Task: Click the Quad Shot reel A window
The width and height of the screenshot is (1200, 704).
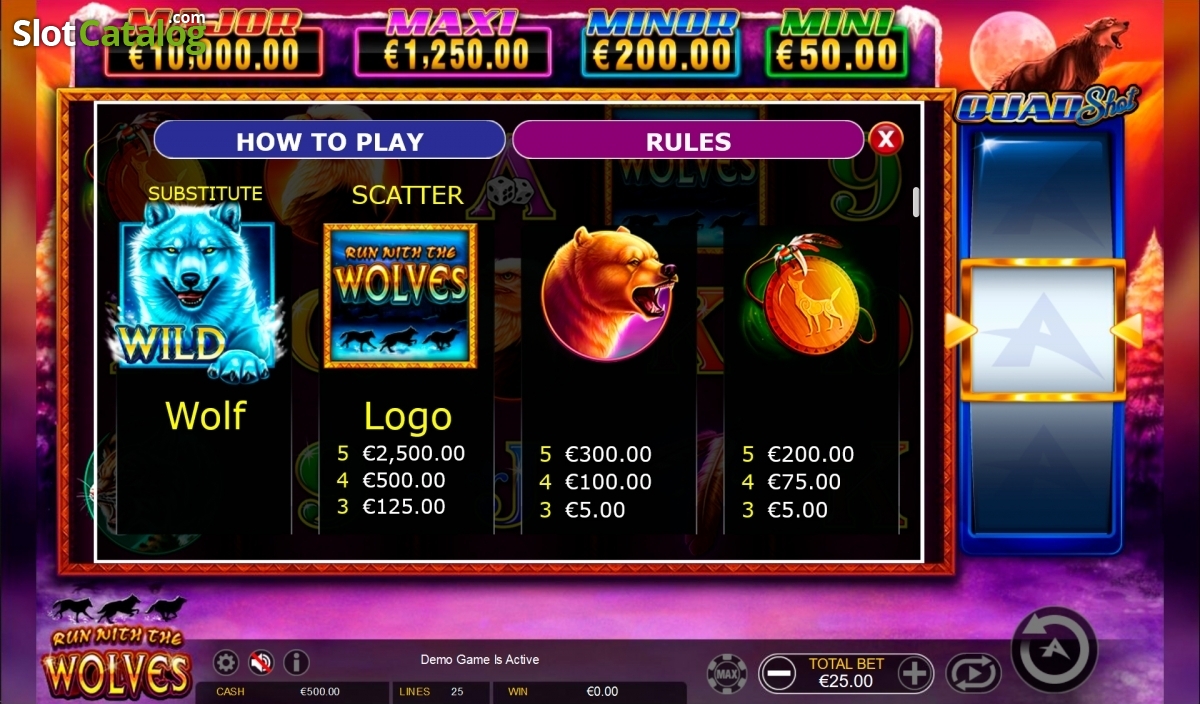Action: [1043, 328]
